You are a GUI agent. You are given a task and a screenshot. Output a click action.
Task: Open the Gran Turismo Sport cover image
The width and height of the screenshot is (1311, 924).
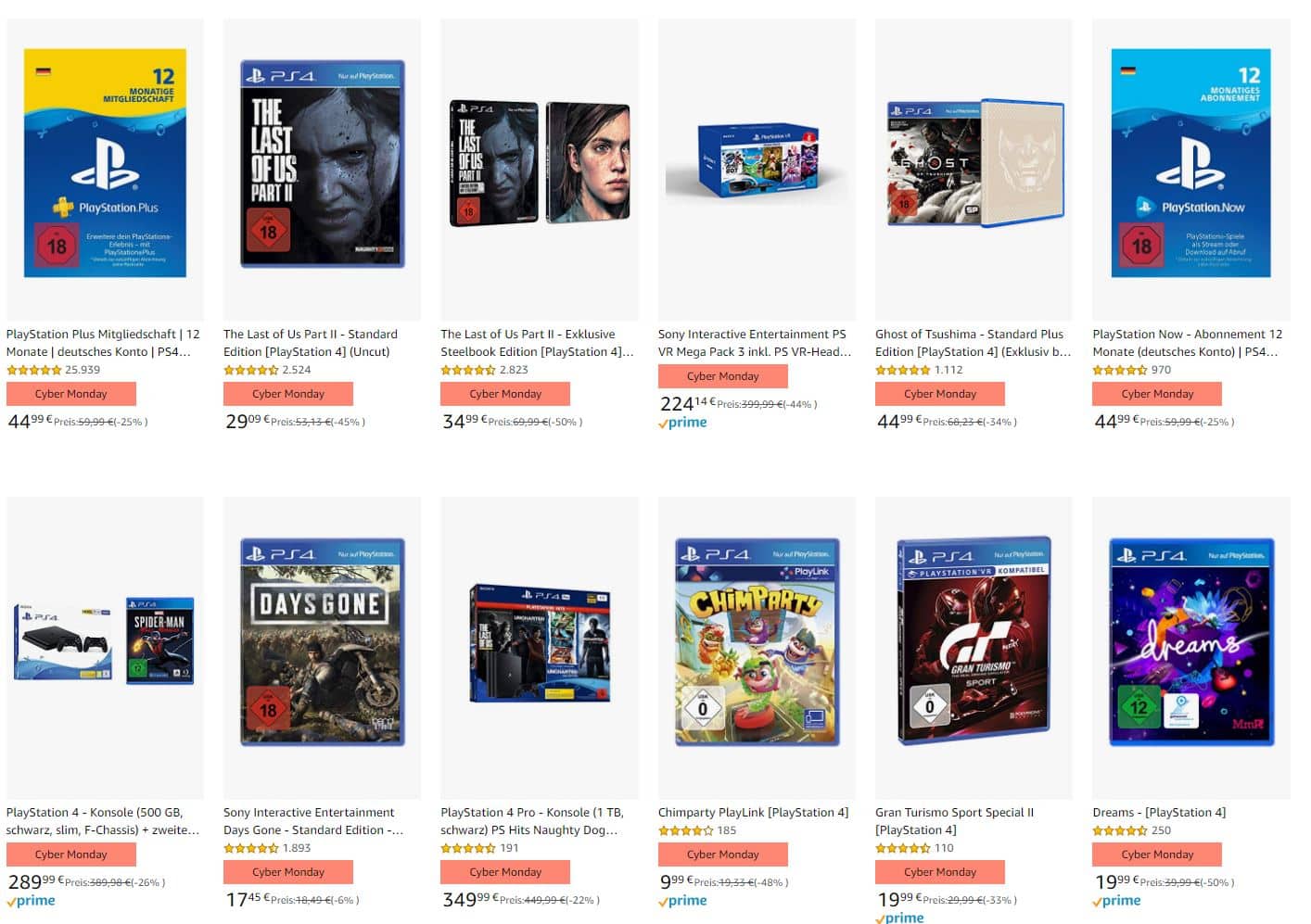point(974,641)
